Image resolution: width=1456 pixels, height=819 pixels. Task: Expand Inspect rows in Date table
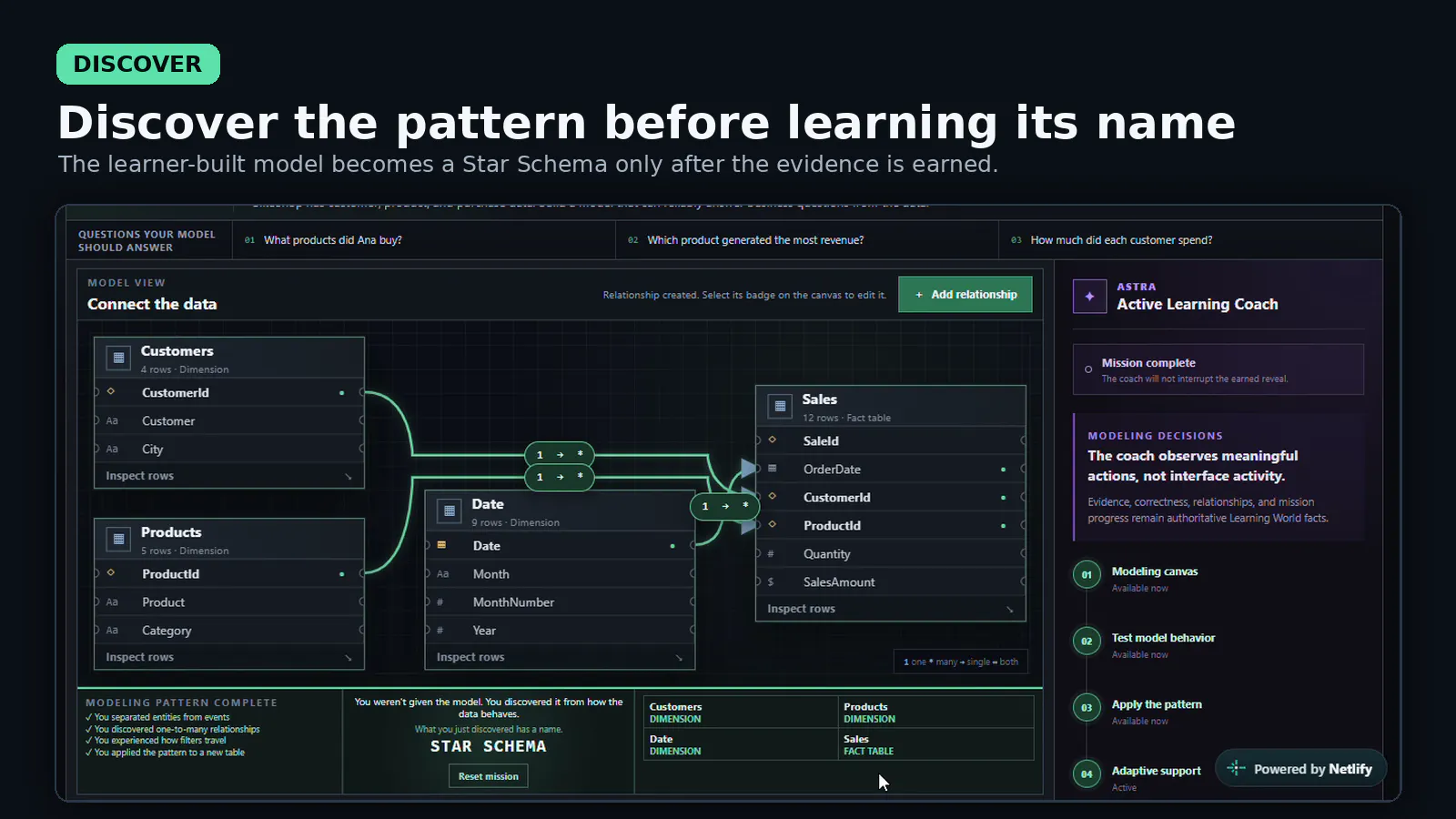[x=560, y=657]
